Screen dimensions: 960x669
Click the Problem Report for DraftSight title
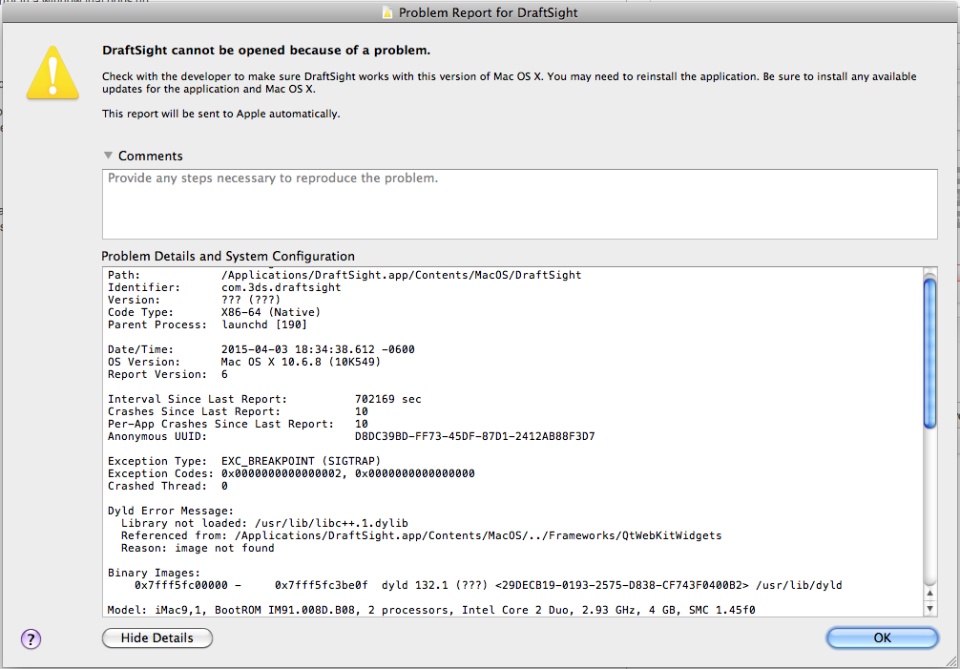coord(488,13)
